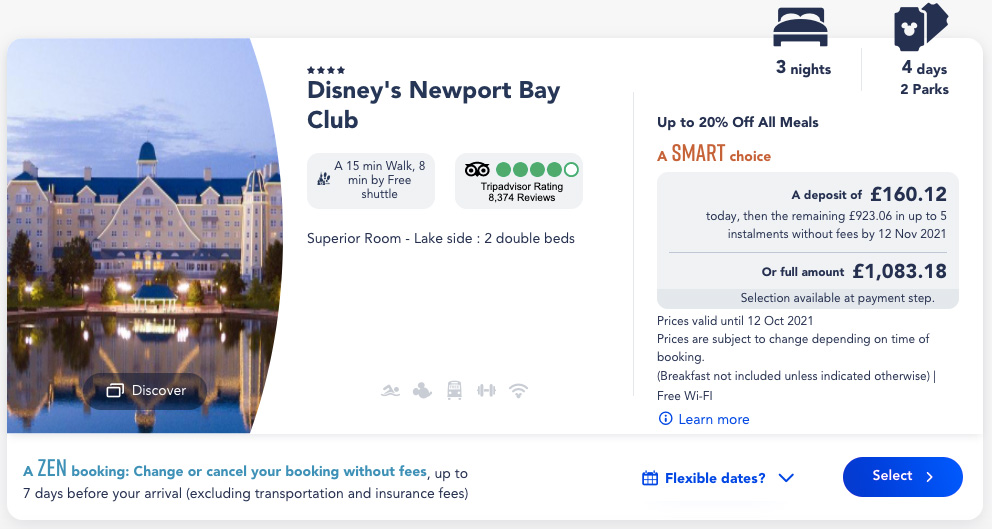This screenshot has height=529, width=992.
Task: Open Disney's Newport Bay Club hotel title
Action: point(433,104)
